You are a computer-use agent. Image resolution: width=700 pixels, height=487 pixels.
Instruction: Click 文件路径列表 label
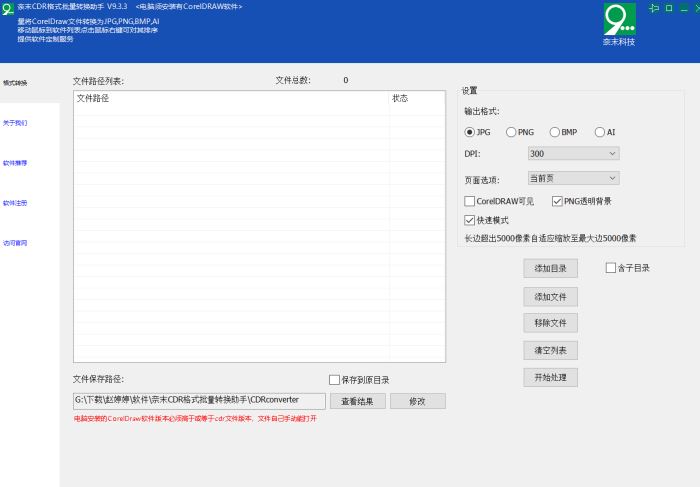(98, 81)
